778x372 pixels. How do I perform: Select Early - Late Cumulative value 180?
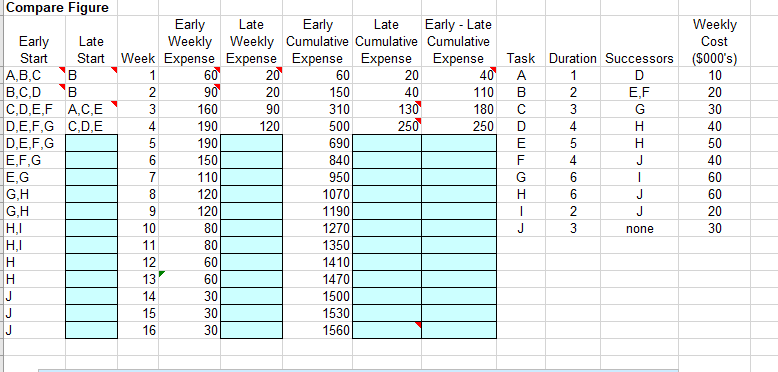tap(459, 109)
